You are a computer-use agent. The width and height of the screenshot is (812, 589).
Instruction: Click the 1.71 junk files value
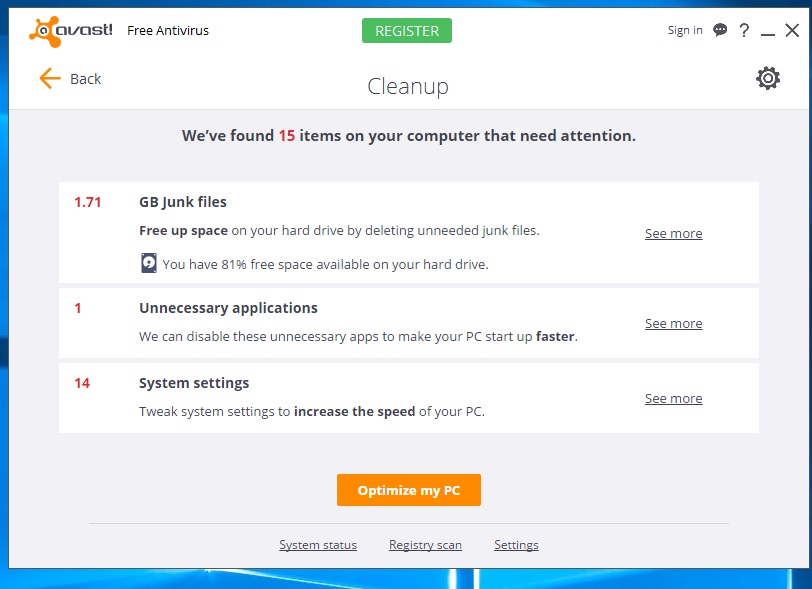point(88,202)
